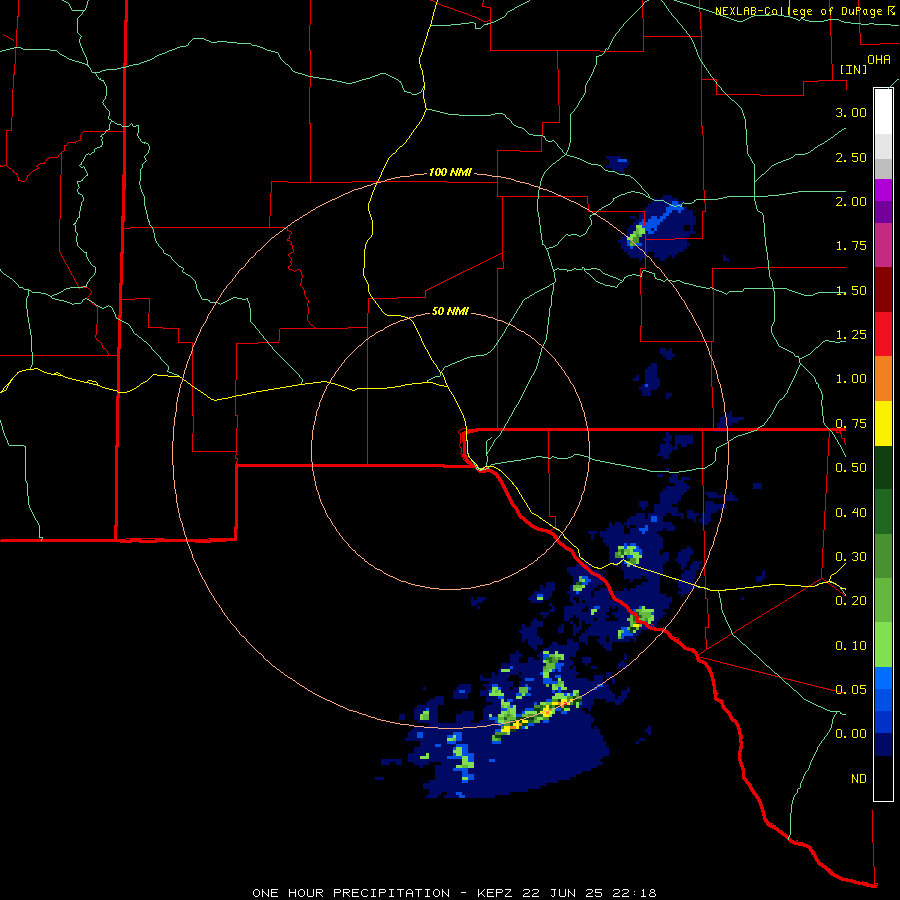Click the 2.00 legend value

851,201
